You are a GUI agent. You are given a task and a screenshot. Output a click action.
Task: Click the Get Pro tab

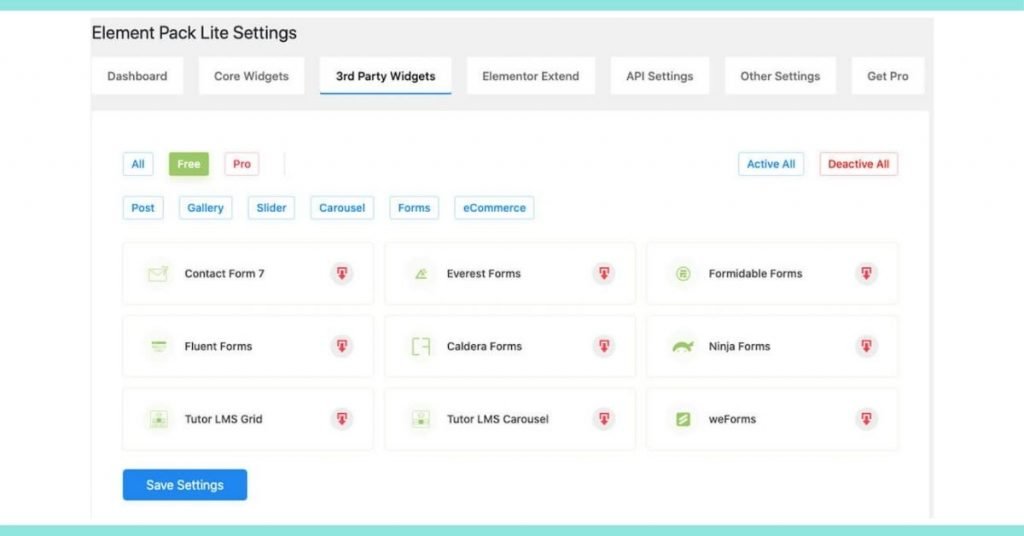tap(888, 76)
